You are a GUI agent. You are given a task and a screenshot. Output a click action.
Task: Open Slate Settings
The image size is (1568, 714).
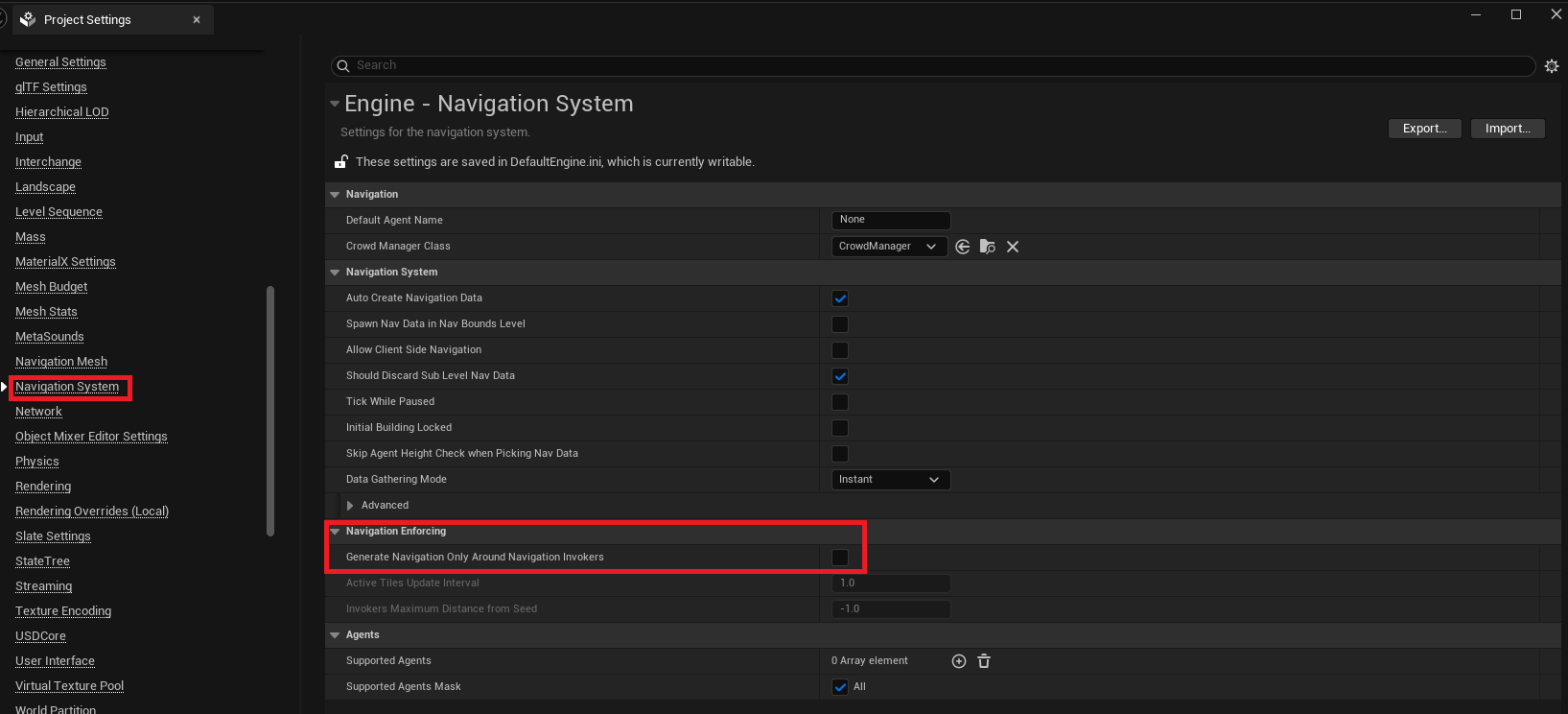pos(53,536)
